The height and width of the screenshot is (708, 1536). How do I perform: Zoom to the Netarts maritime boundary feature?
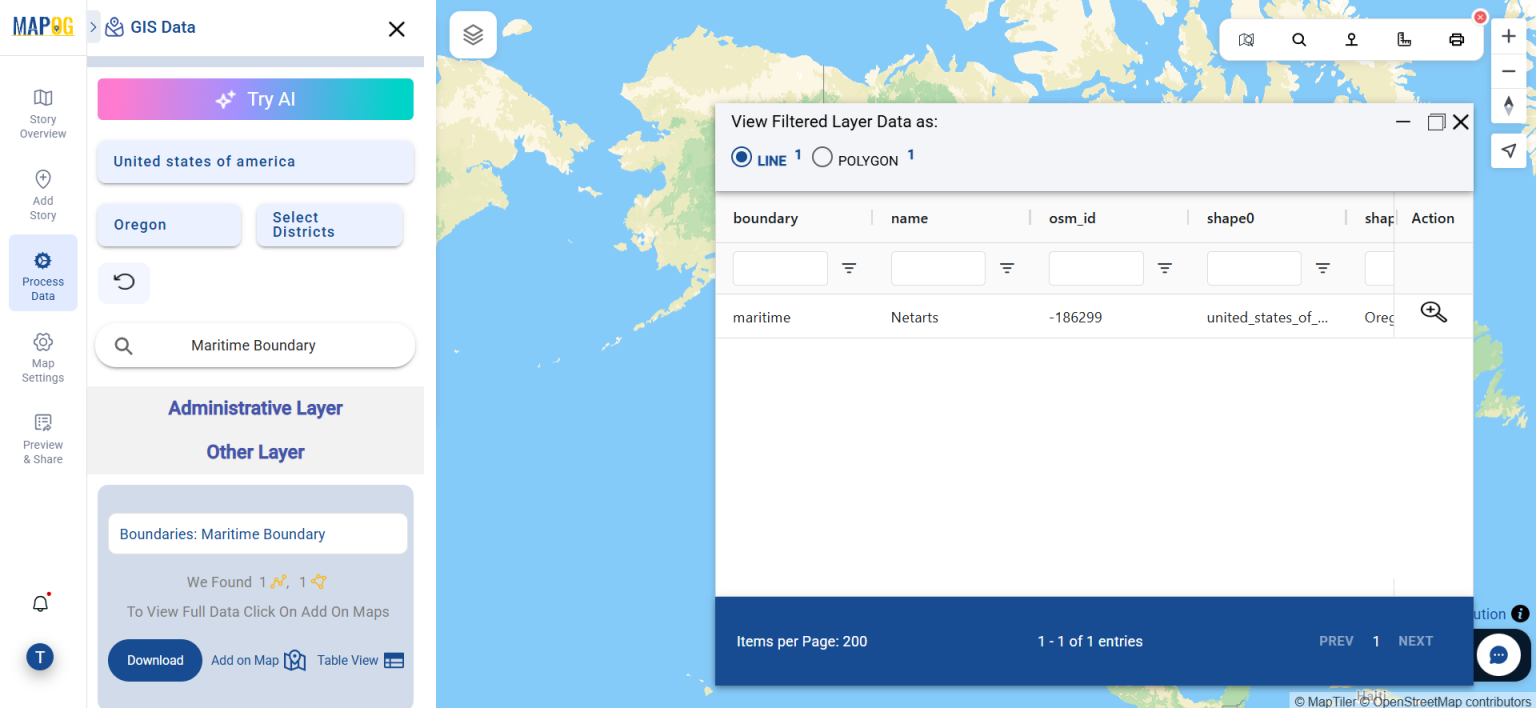coord(1433,312)
